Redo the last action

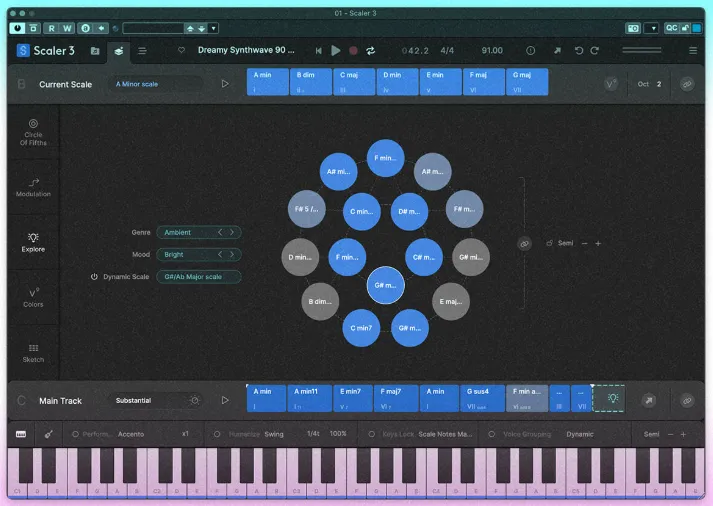pyautogui.click(x=595, y=50)
